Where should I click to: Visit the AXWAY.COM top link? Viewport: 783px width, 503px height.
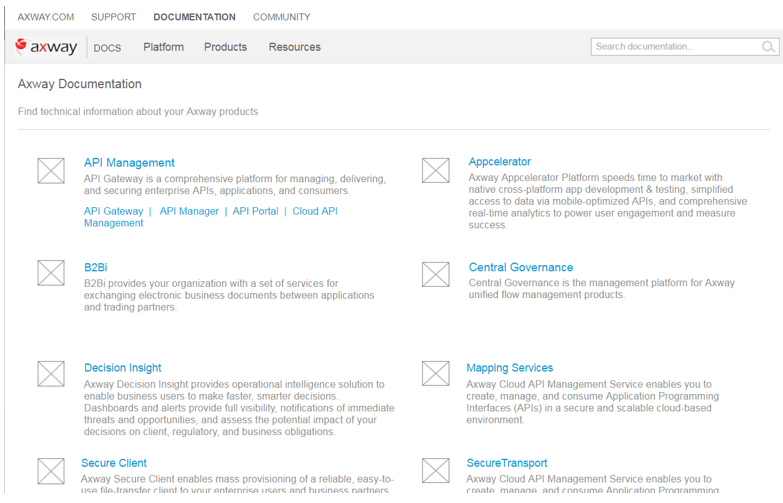click(x=46, y=17)
